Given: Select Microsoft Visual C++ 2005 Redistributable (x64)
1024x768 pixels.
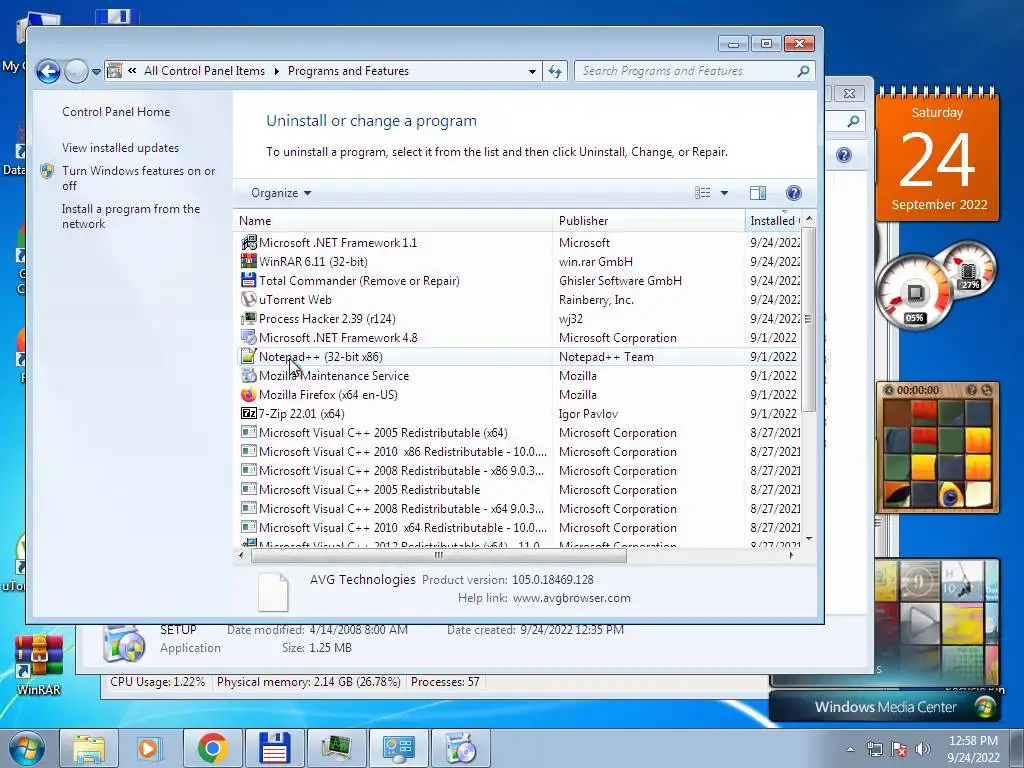Looking at the screenshot, I should (x=383, y=432).
